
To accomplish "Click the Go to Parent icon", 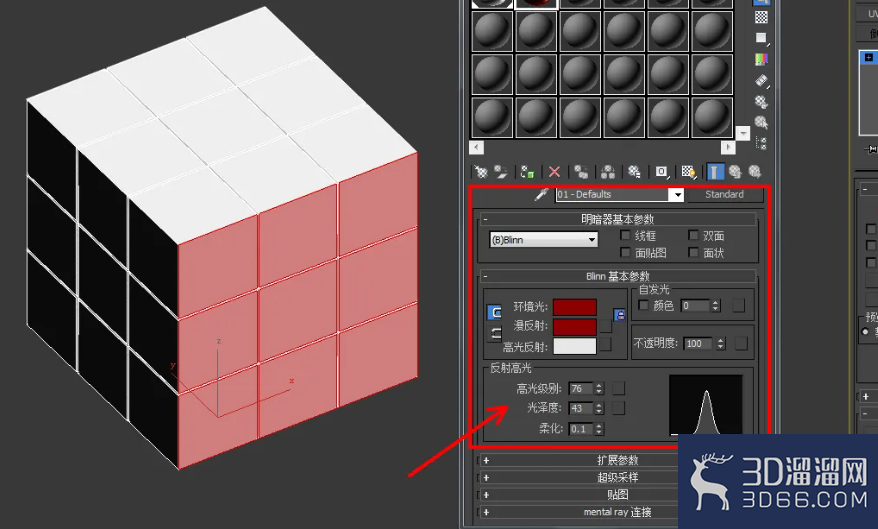I will pos(735,172).
